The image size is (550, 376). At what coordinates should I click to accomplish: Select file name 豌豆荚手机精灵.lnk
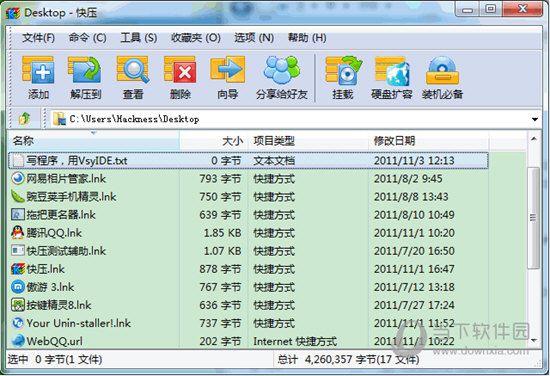(71, 196)
